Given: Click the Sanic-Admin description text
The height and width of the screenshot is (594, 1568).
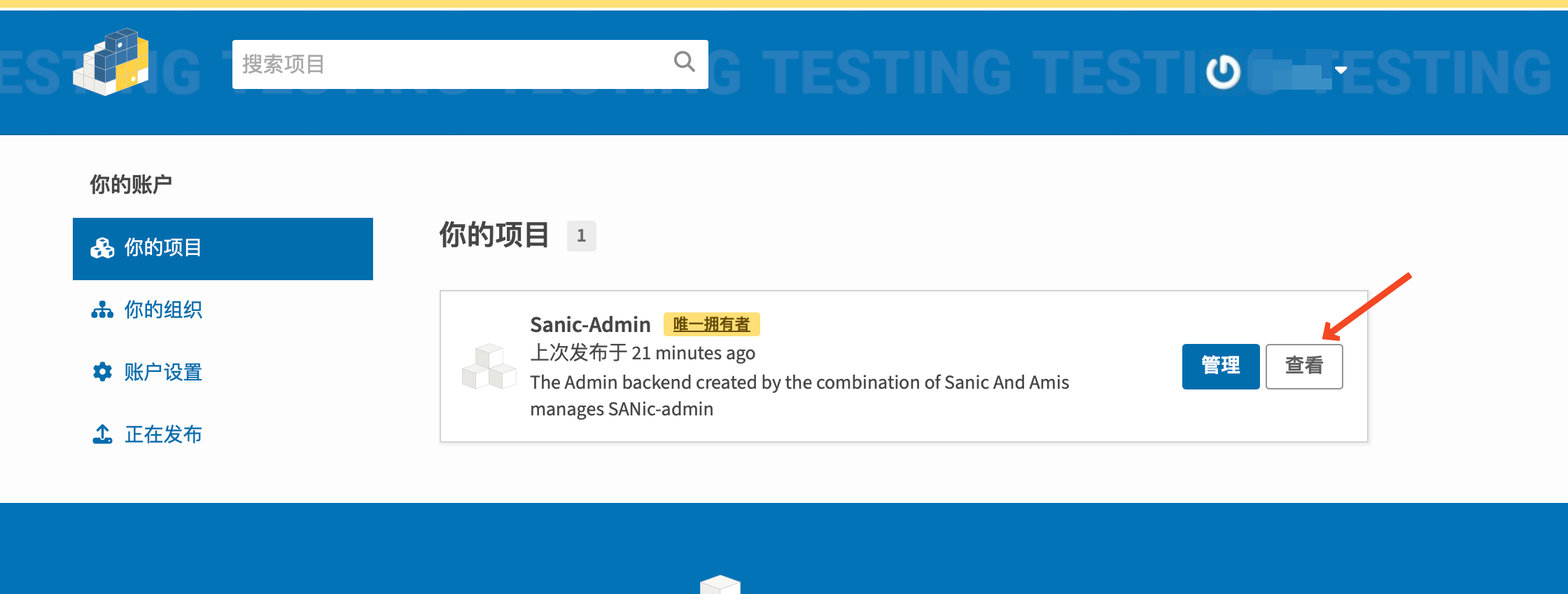Looking at the screenshot, I should [x=799, y=396].
